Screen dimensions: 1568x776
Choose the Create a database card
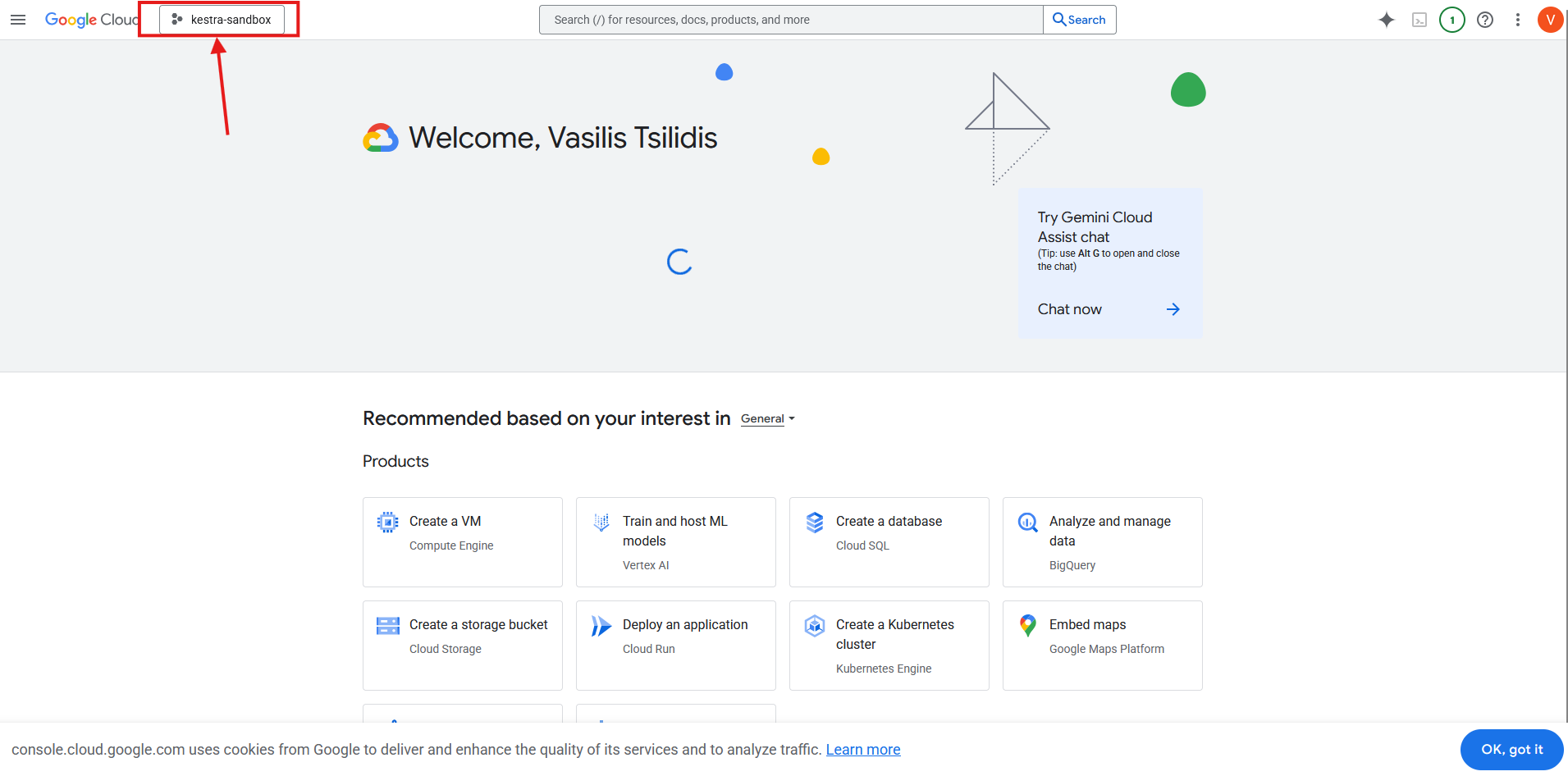(889, 541)
